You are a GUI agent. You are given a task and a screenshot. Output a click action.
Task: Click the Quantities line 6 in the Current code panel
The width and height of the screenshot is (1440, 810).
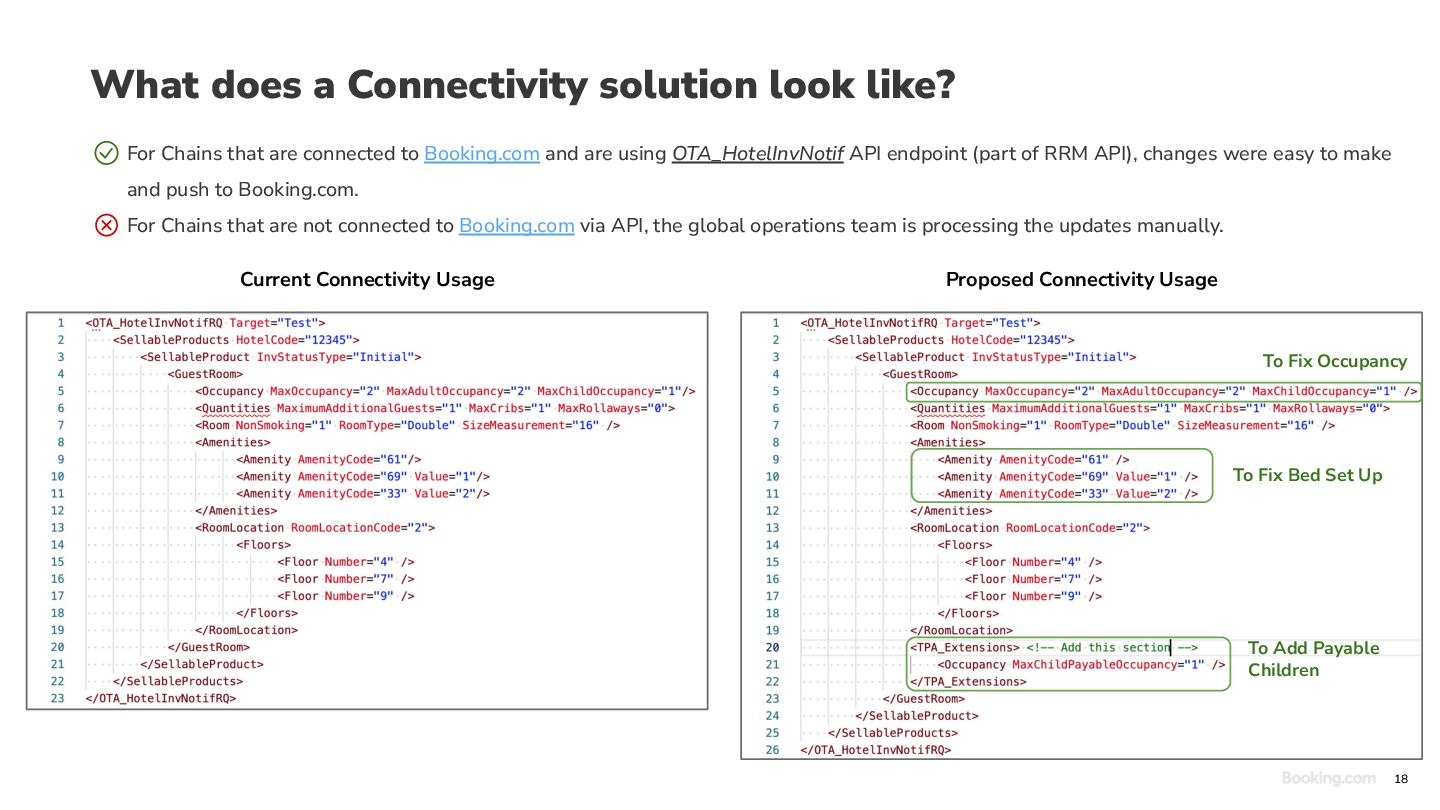pos(435,408)
